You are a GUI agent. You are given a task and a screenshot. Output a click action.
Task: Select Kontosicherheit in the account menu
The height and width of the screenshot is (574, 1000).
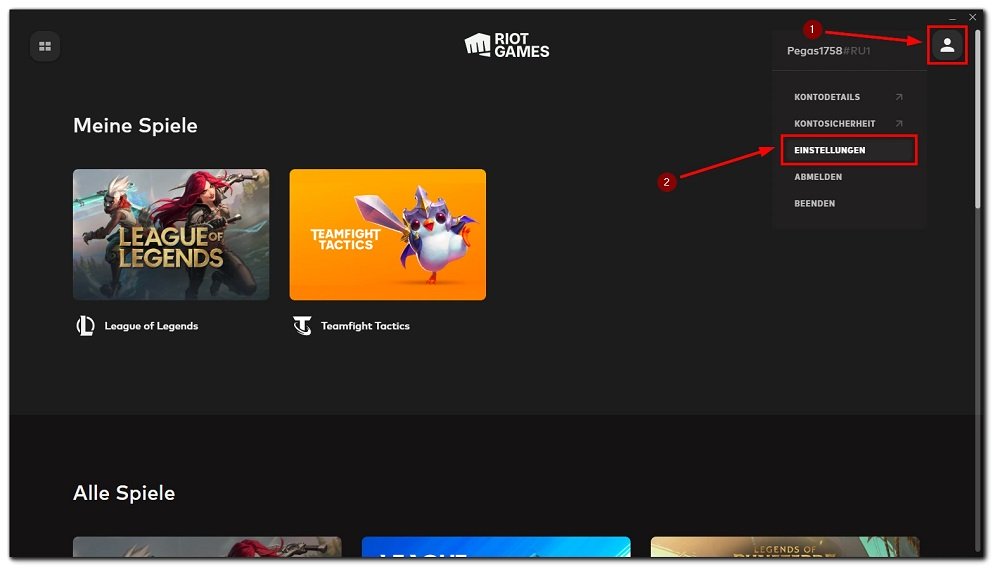[x=834, y=124]
